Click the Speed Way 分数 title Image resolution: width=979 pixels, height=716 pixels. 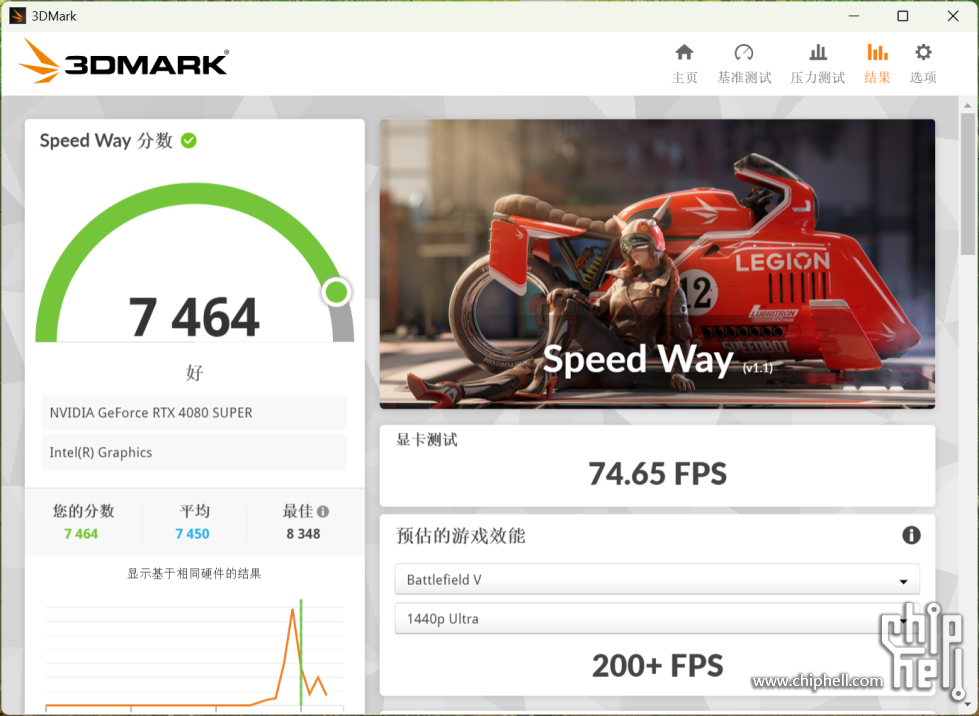point(106,140)
